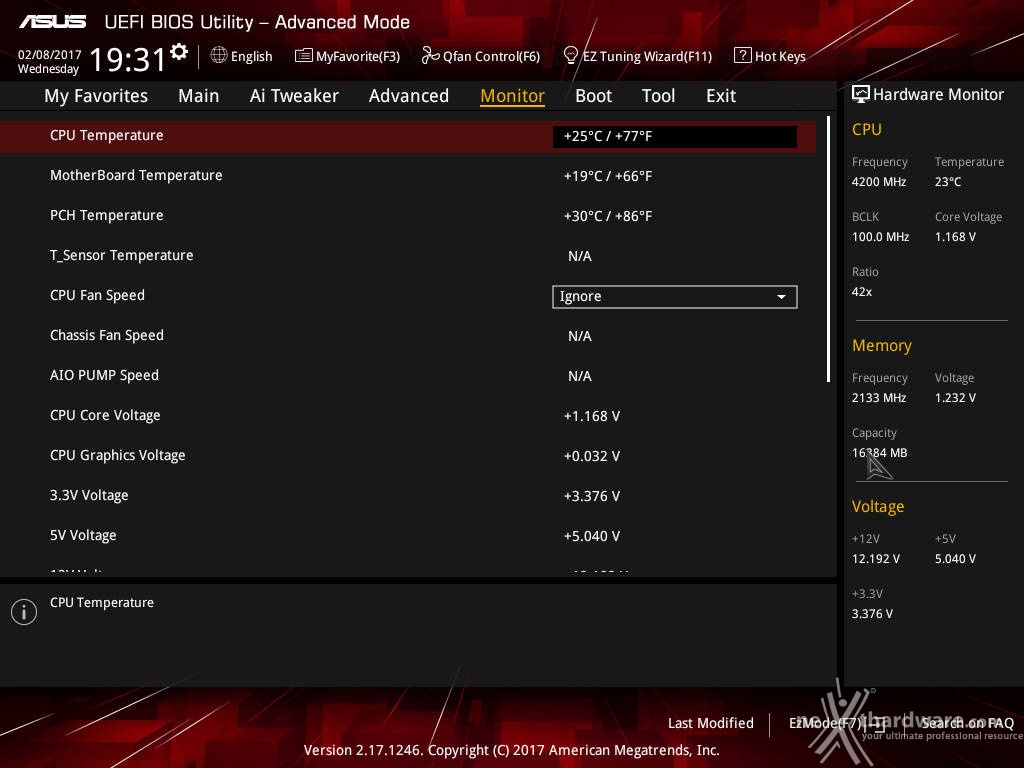Viewport: 1024px width, 768px height.
Task: Select CPU Temperature row
Action: pos(408,136)
